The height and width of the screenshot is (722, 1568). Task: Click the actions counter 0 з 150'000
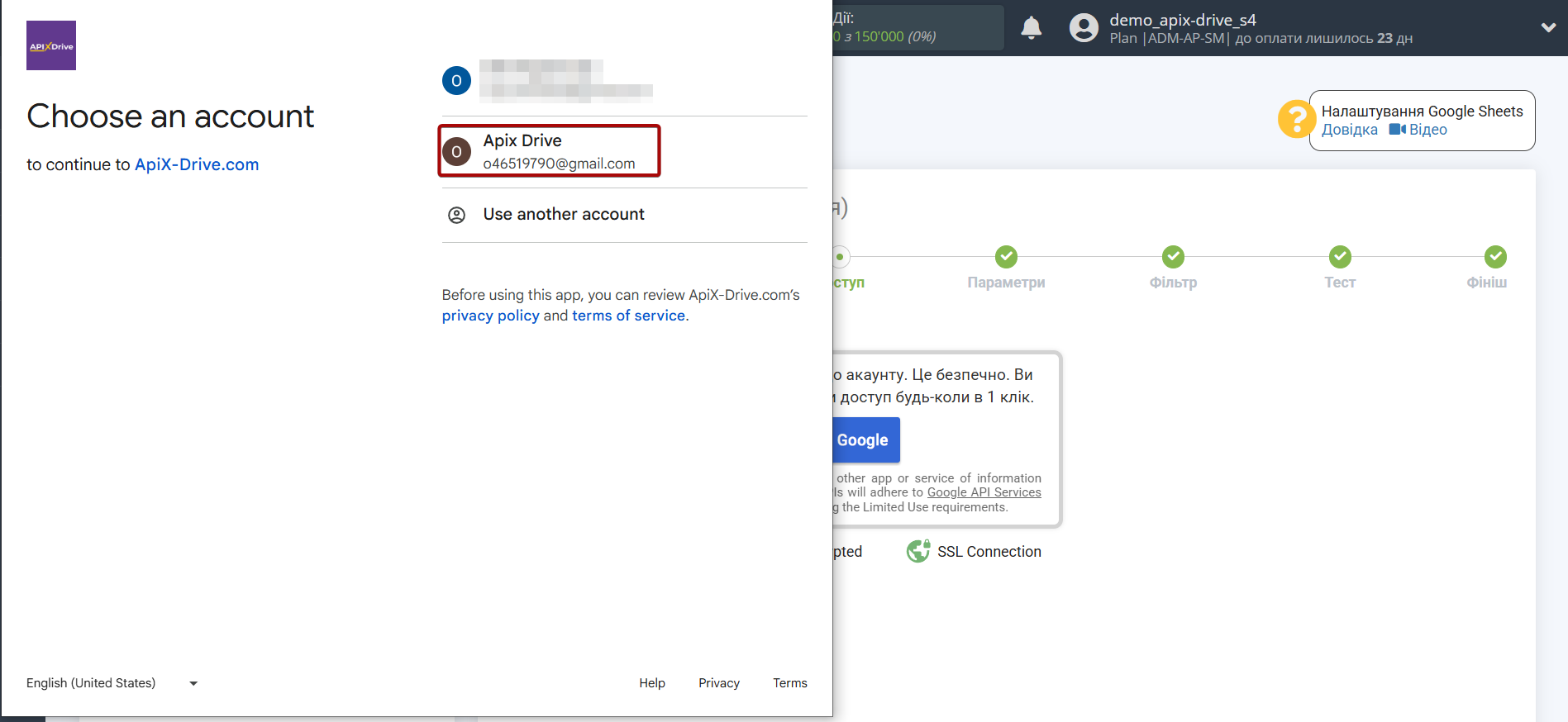pos(884,37)
